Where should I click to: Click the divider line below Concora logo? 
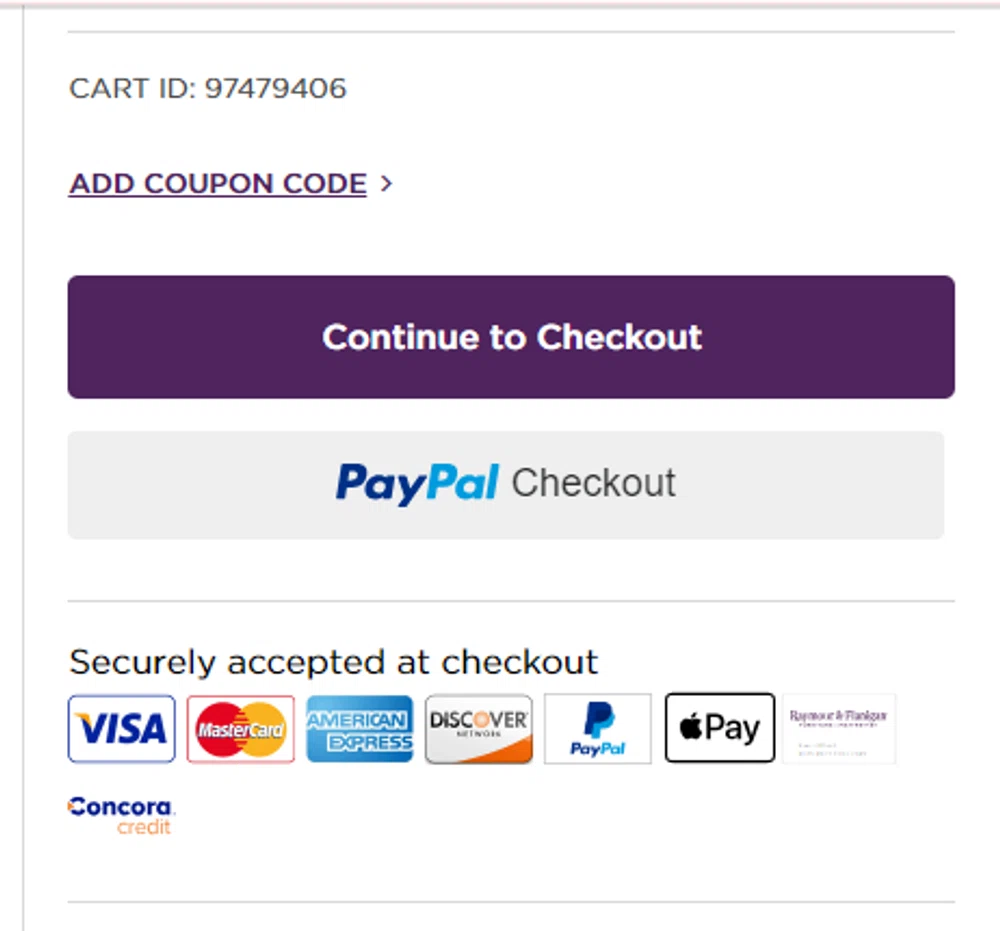tap(511, 902)
